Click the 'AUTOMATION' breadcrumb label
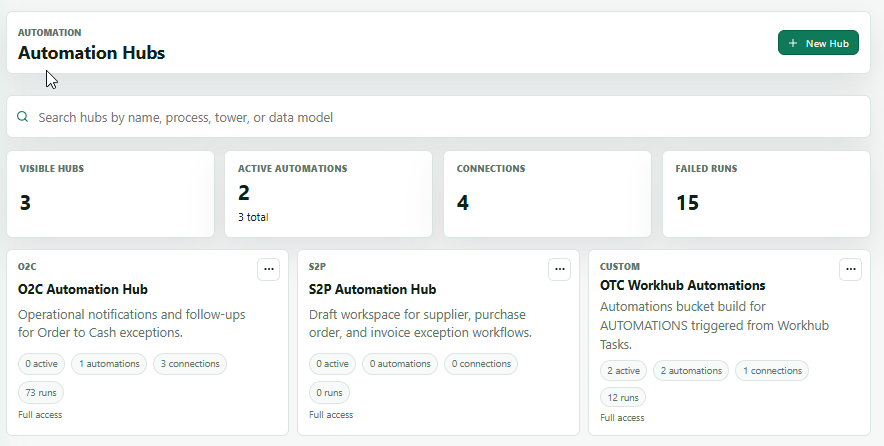 (x=50, y=32)
